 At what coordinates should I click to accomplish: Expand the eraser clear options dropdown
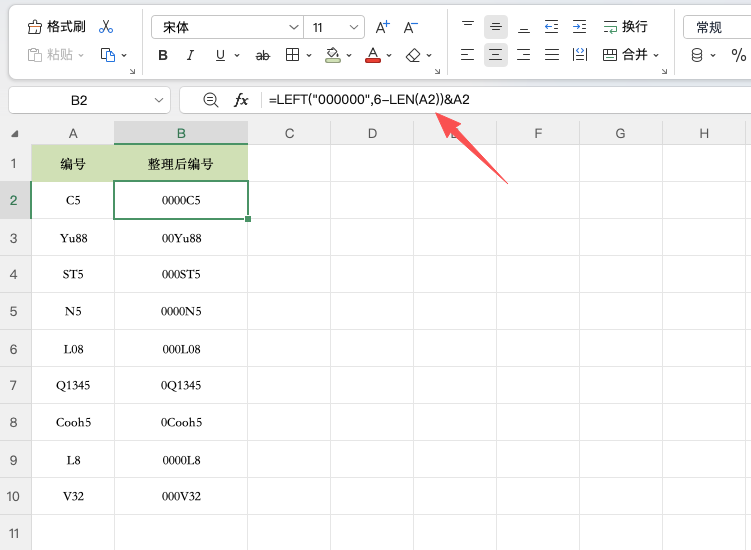429,55
